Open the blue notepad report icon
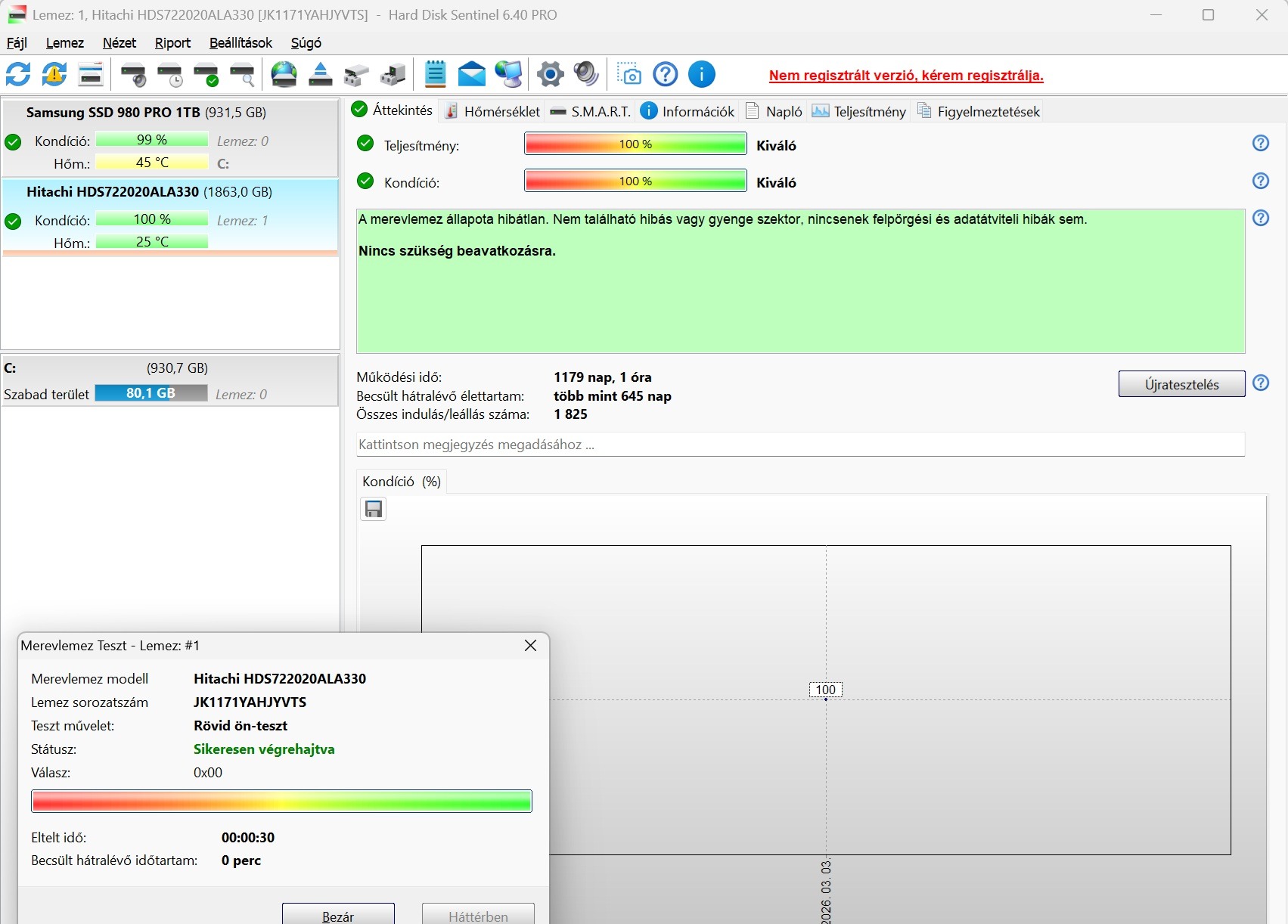The image size is (1288, 924). pos(435,74)
